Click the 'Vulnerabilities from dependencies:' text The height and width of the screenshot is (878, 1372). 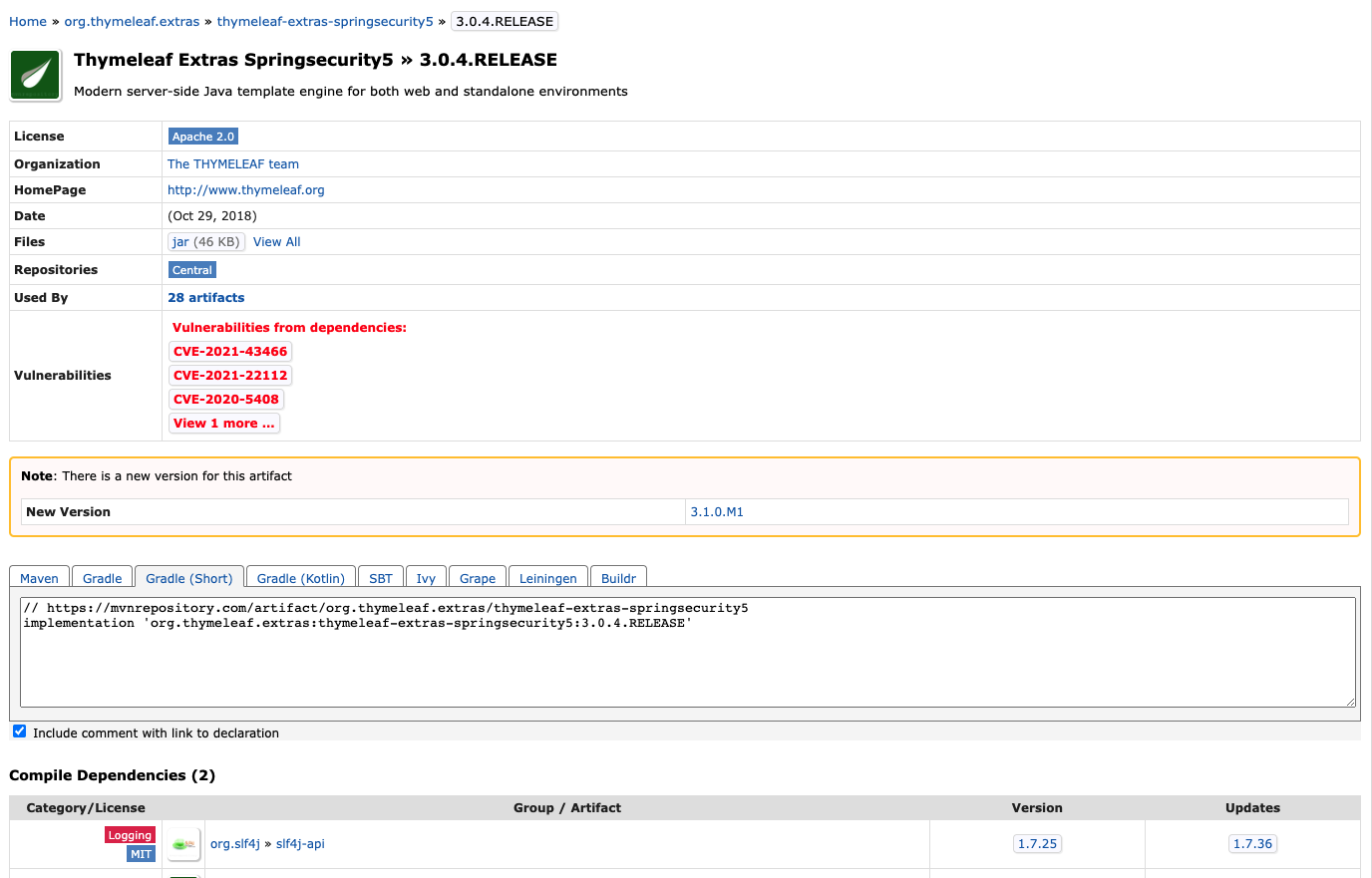click(x=289, y=328)
